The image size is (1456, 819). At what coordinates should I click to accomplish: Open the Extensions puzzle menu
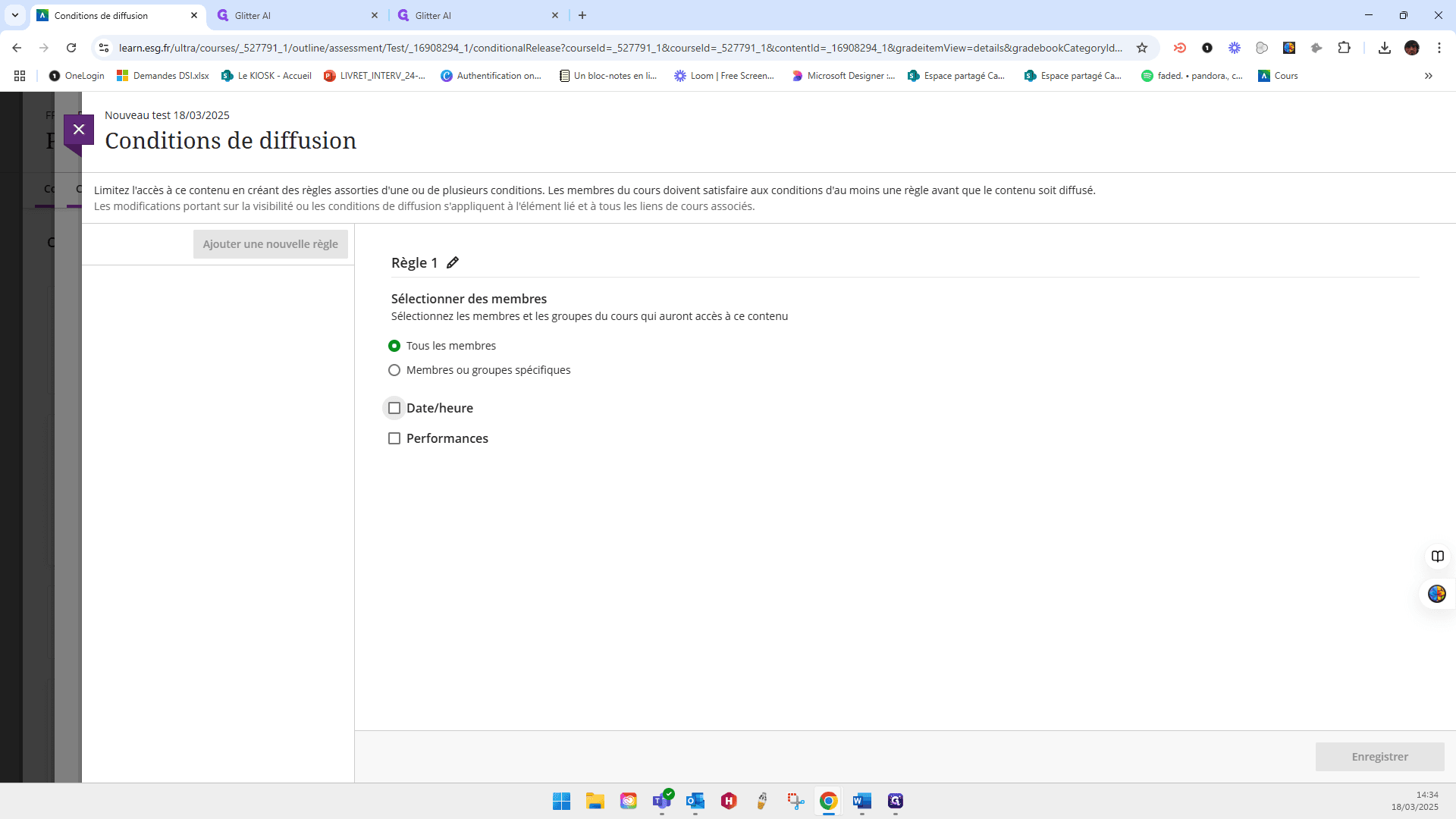pos(1344,48)
